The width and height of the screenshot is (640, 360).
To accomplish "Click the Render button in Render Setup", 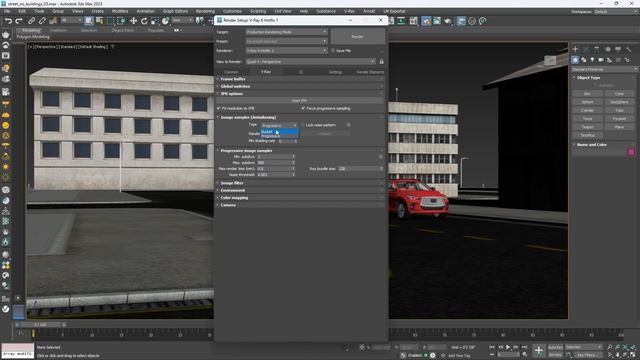I will click(x=358, y=36).
